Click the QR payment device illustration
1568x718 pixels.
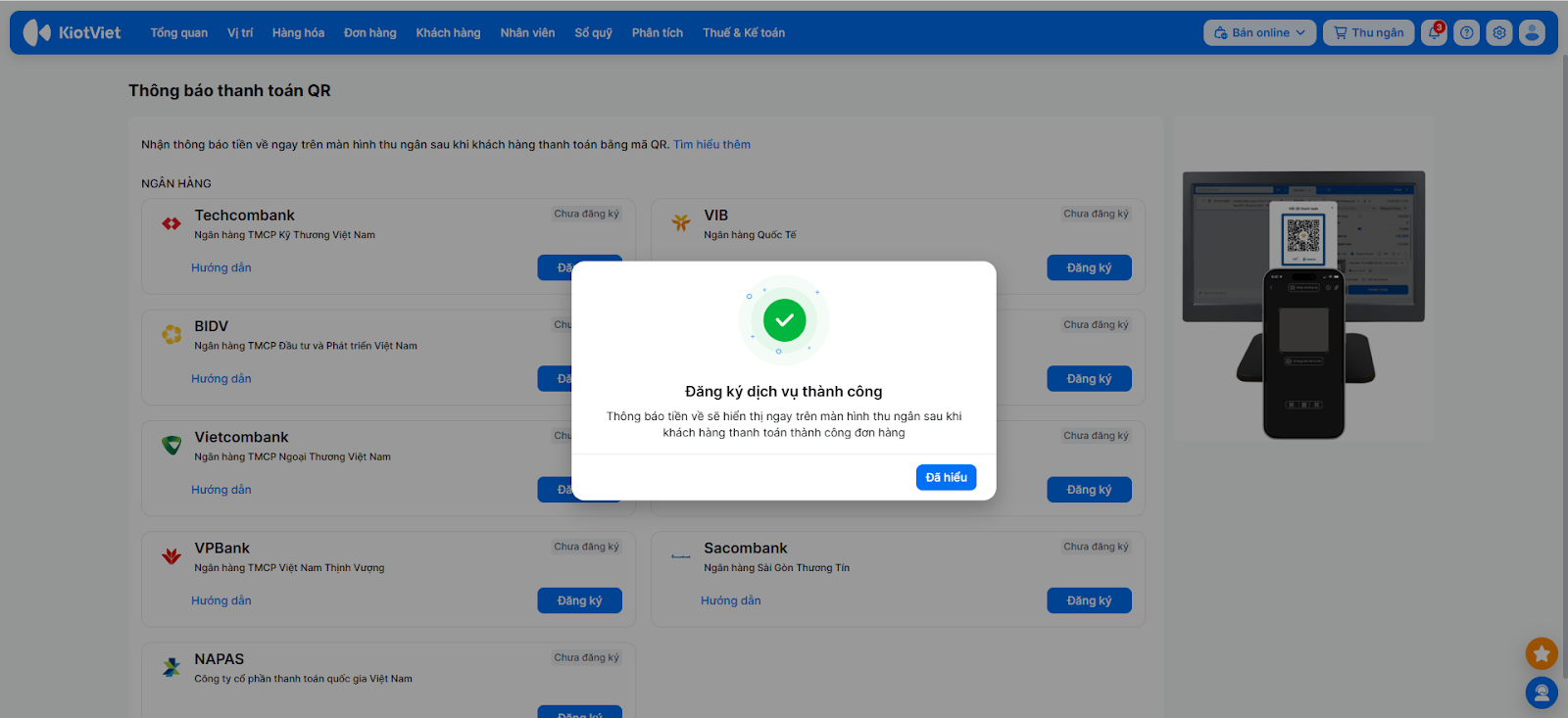1303,305
